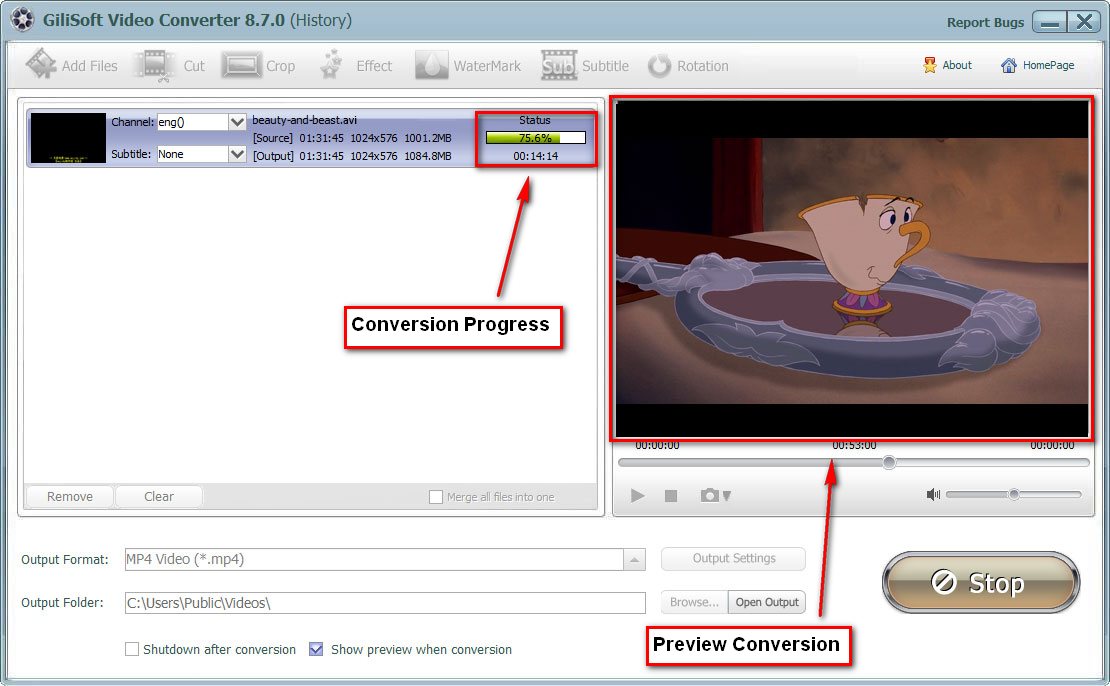Open Output Settings
The width and height of the screenshot is (1110, 686).
[x=733, y=559]
